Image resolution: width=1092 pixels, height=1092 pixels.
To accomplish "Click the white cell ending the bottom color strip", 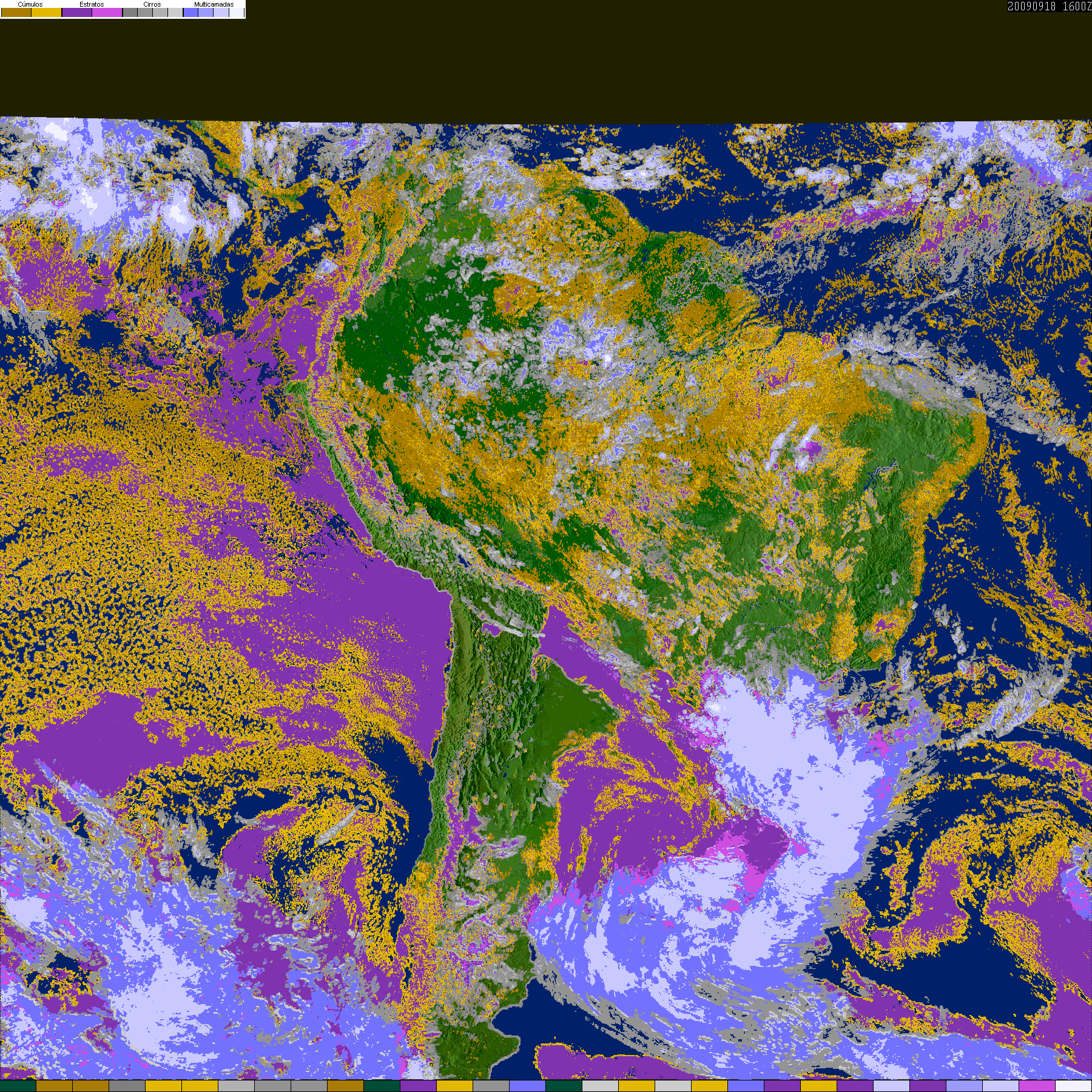I will point(1074,1086).
